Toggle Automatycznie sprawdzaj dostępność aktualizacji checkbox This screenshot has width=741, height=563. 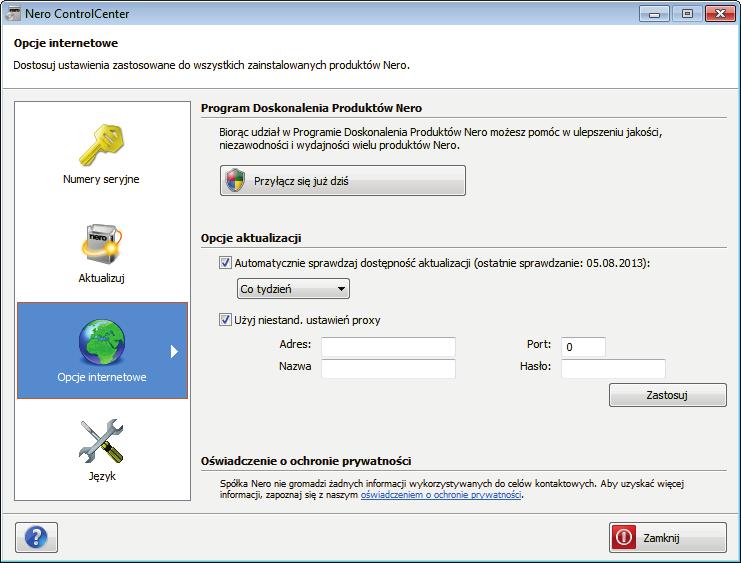[225, 263]
